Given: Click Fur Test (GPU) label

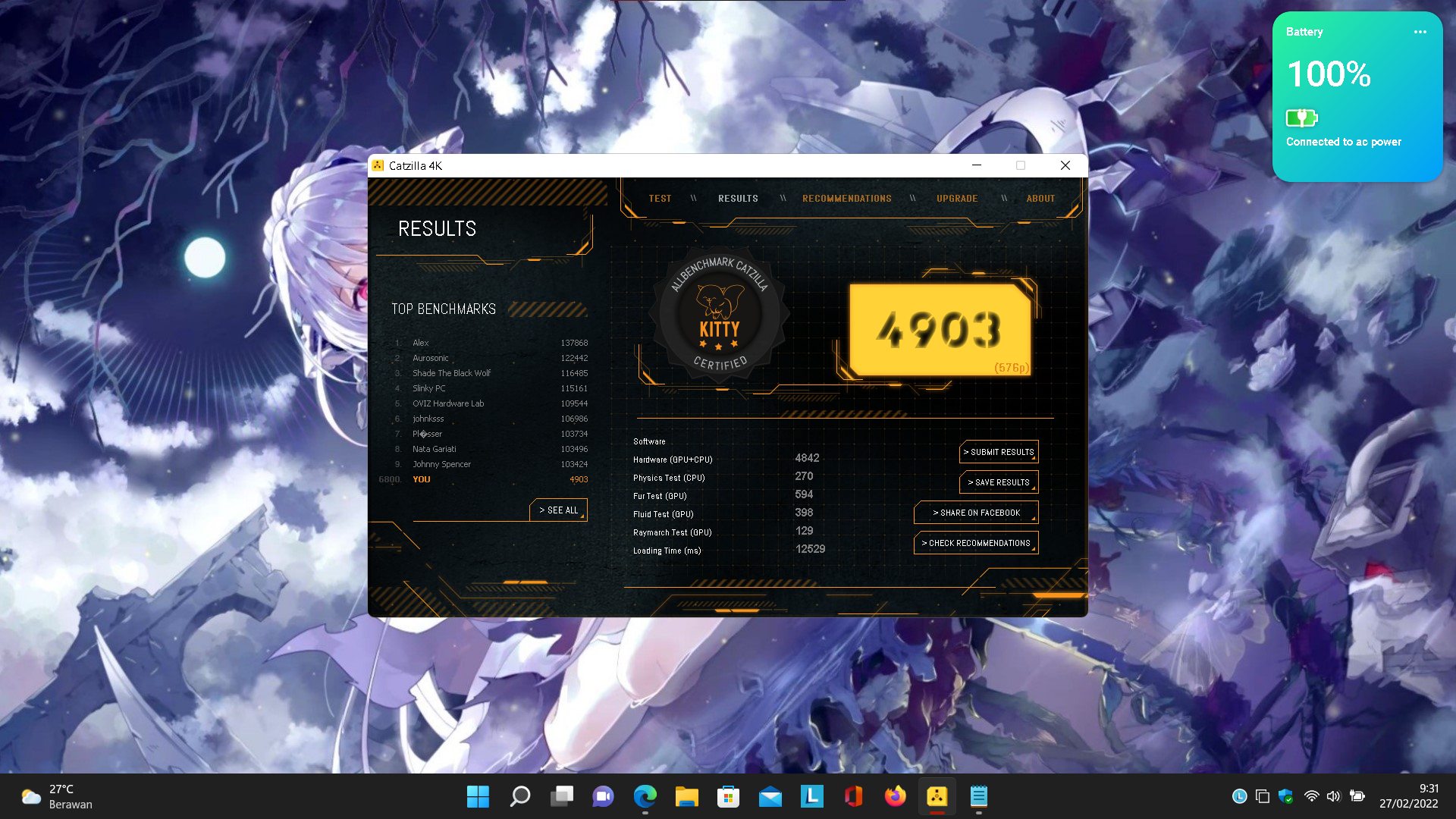Looking at the screenshot, I should point(660,496).
